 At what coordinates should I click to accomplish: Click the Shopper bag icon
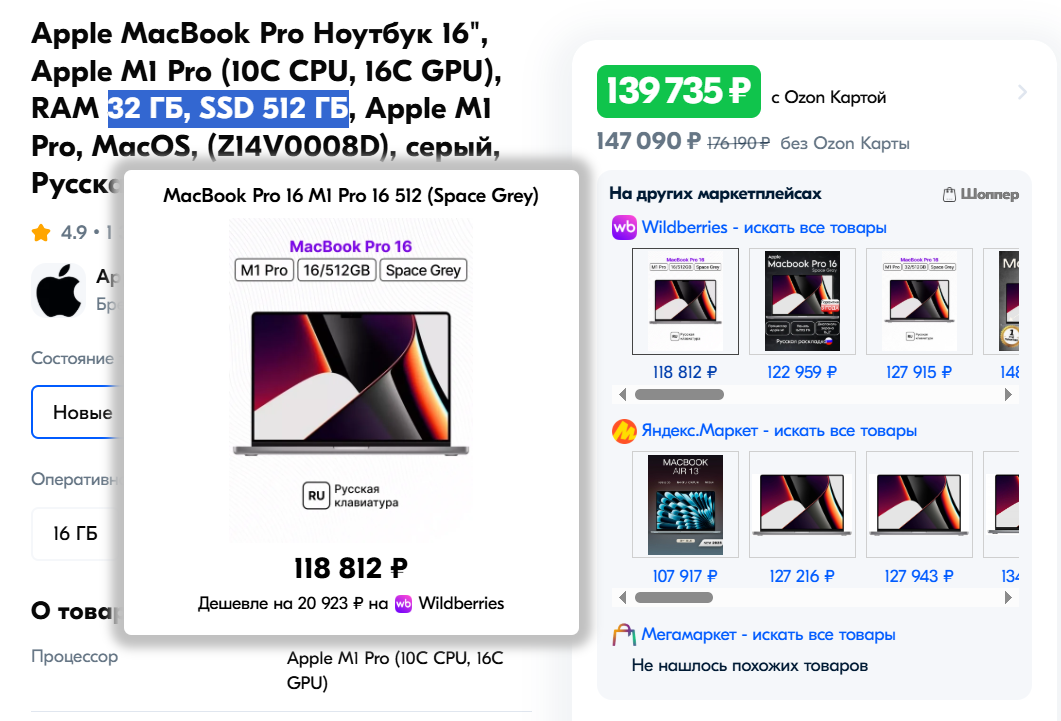tap(949, 194)
